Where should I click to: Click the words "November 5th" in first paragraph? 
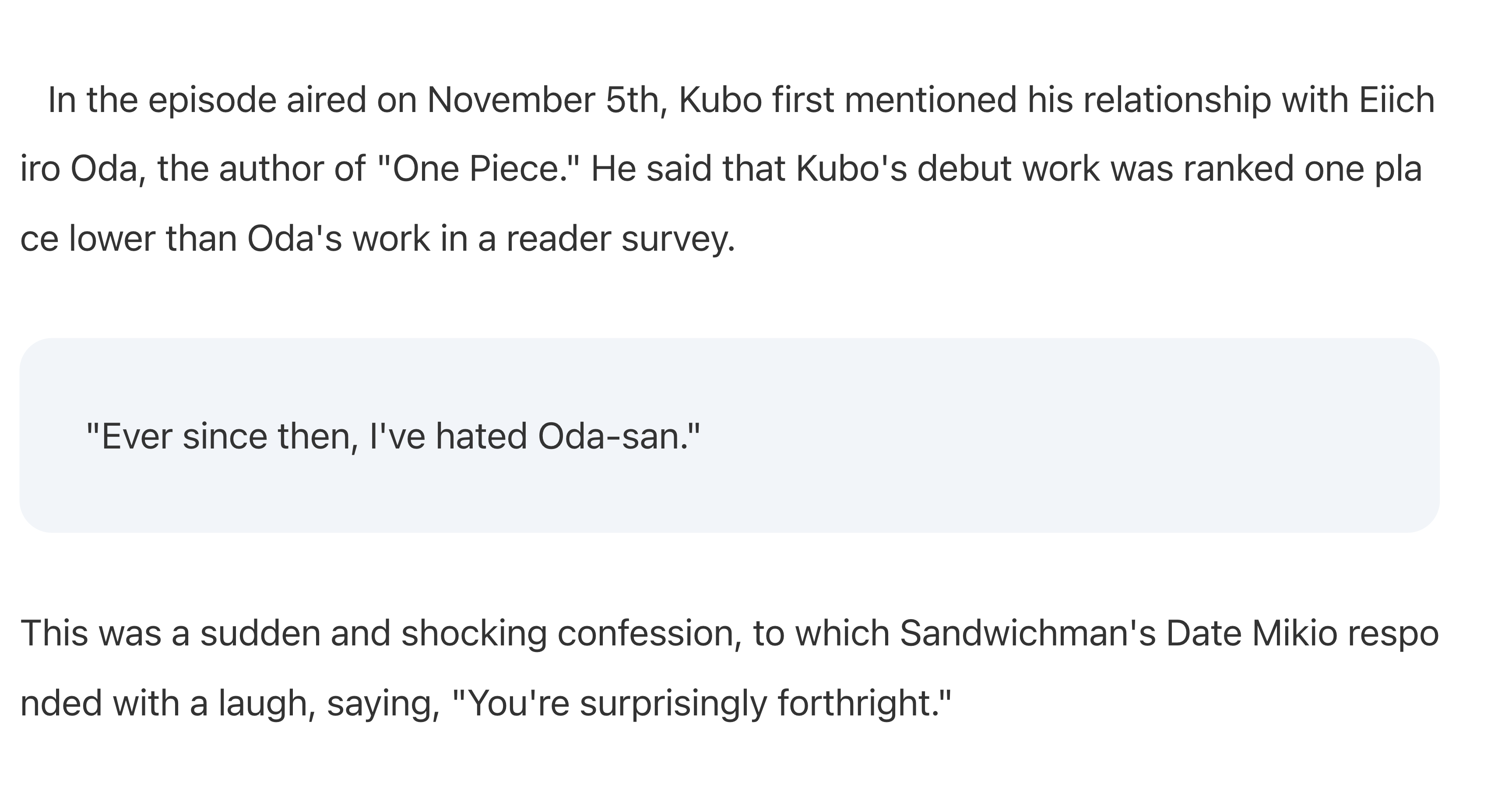tap(546, 100)
